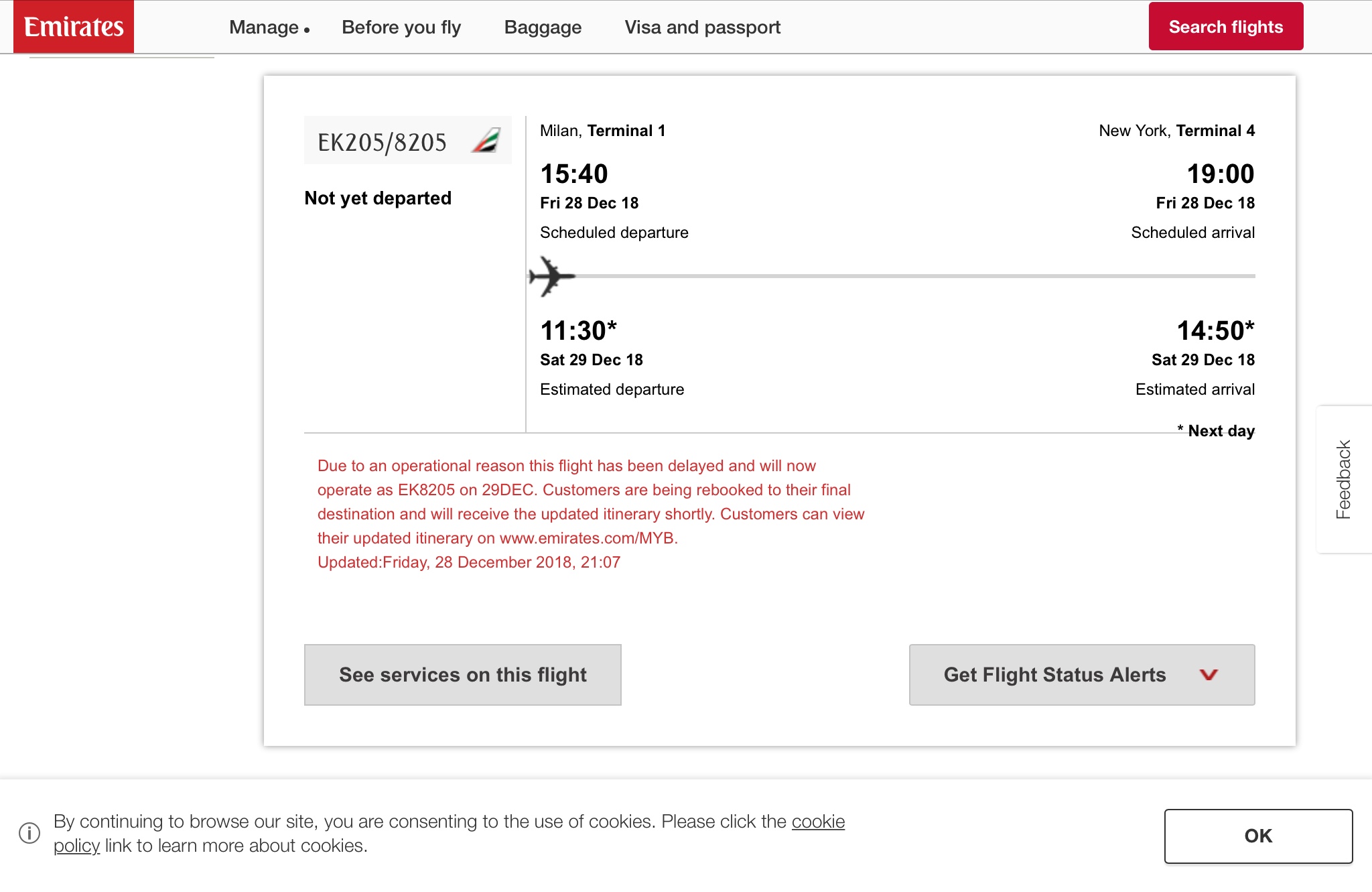Click the 14:50 estimated arrival time

1215,331
